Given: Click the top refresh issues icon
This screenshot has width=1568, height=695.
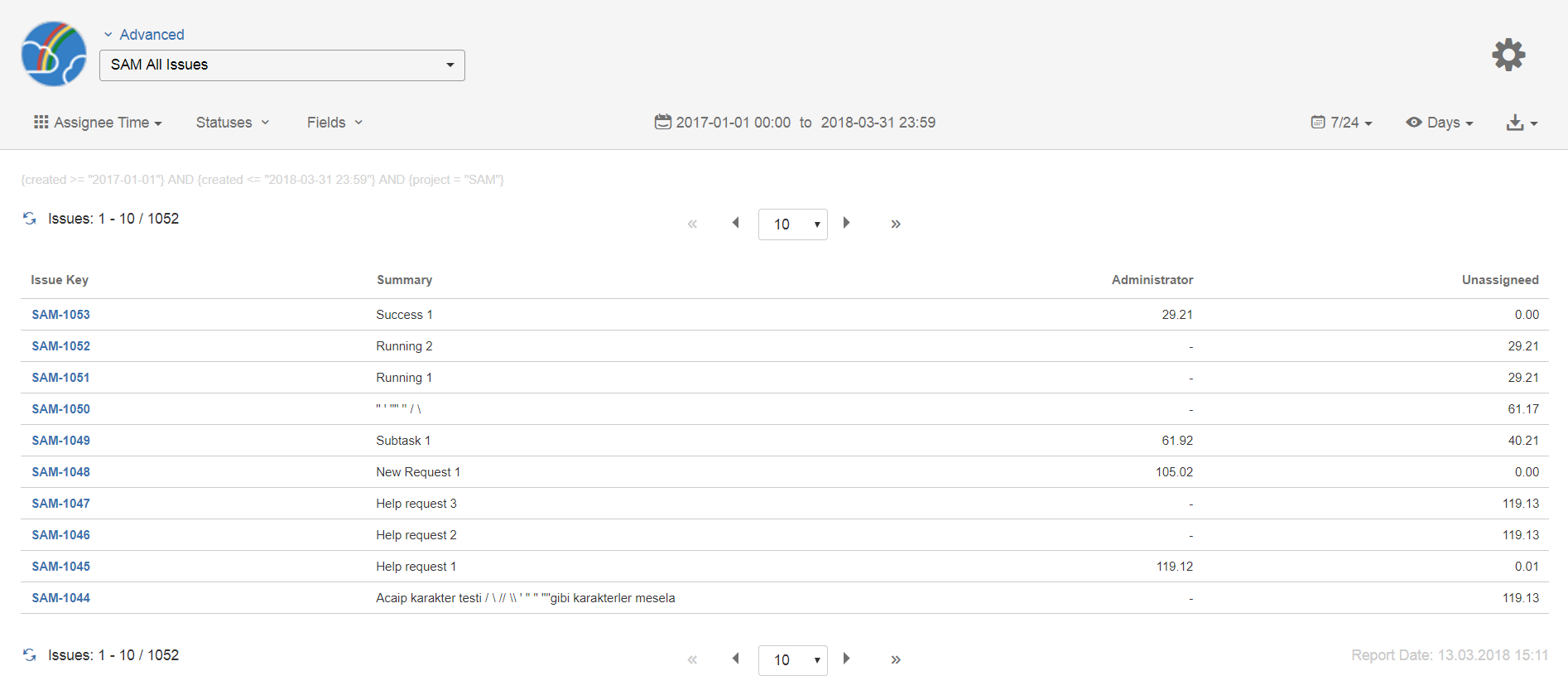Looking at the screenshot, I should pyautogui.click(x=30, y=219).
